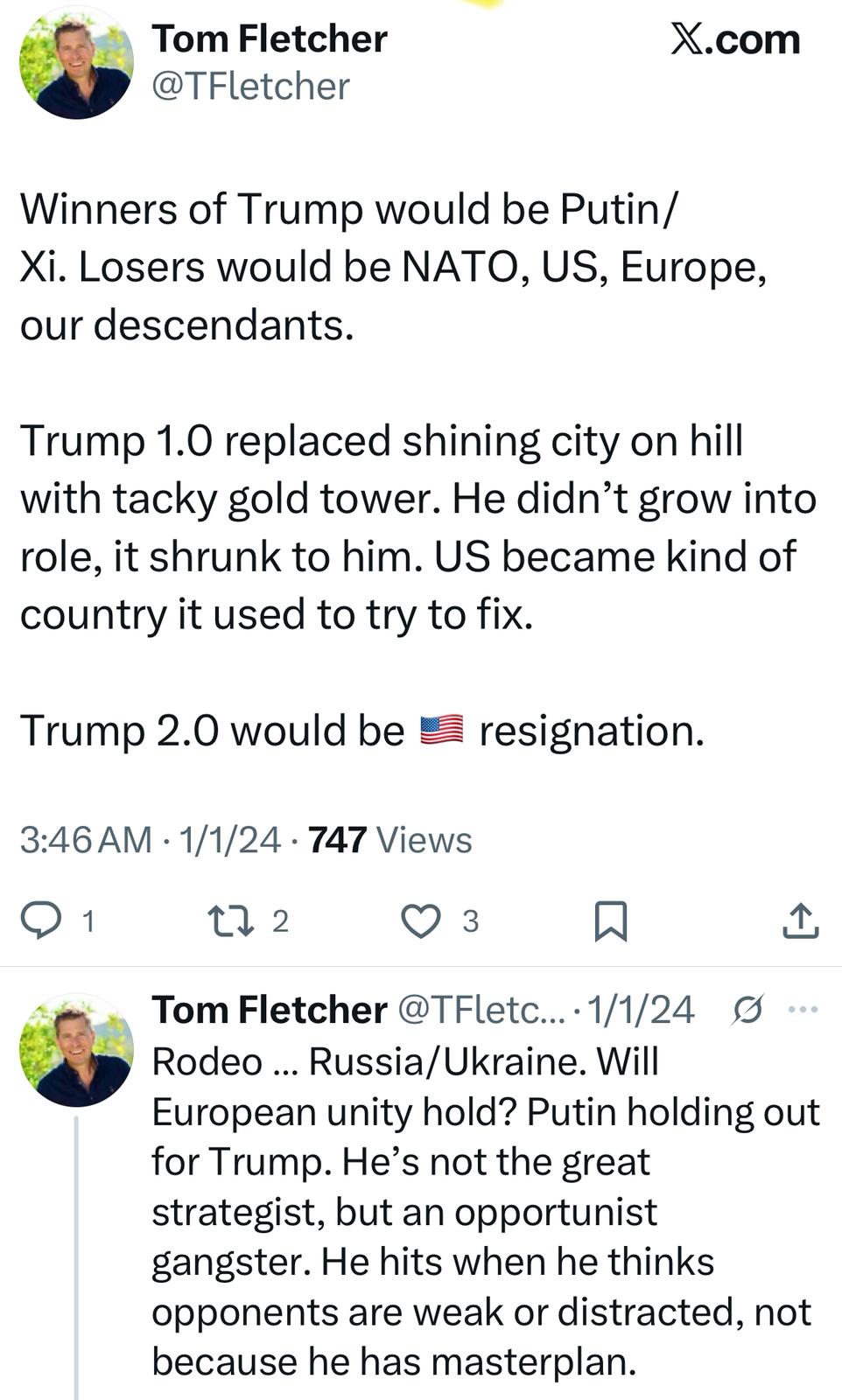Like the tweet with the heart icon
This screenshot has width=842, height=1400.
420,920
